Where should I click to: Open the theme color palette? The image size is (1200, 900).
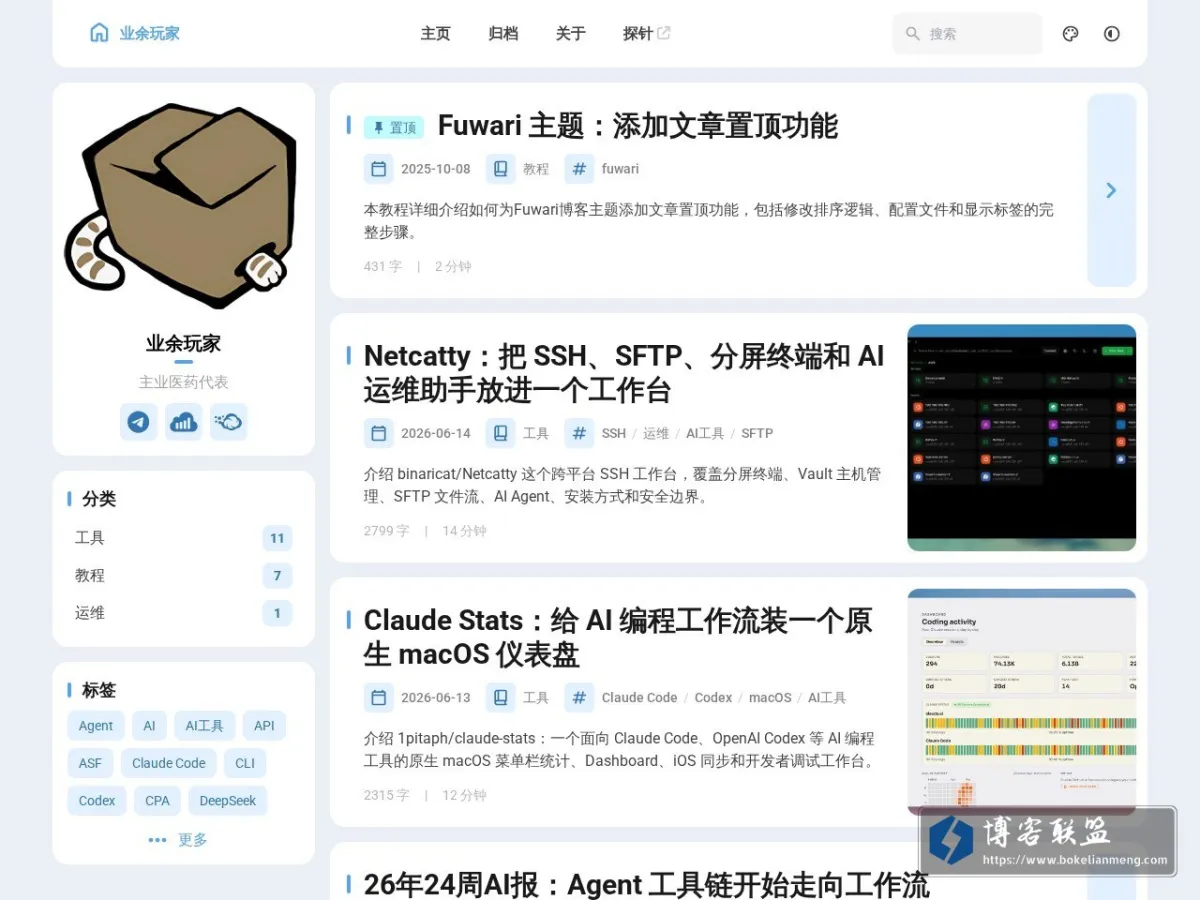click(1070, 34)
